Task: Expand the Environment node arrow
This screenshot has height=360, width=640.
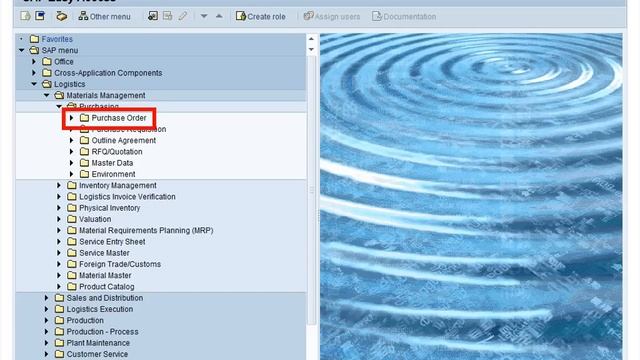Action: (x=71, y=174)
